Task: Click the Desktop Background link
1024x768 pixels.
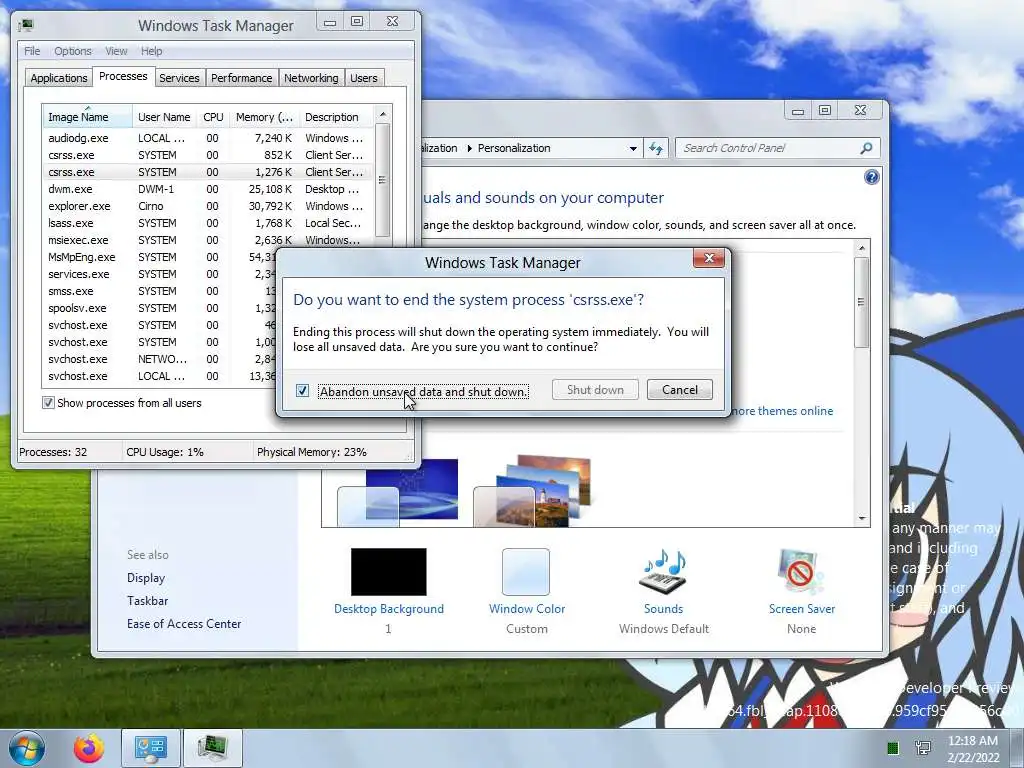Action: 389,609
